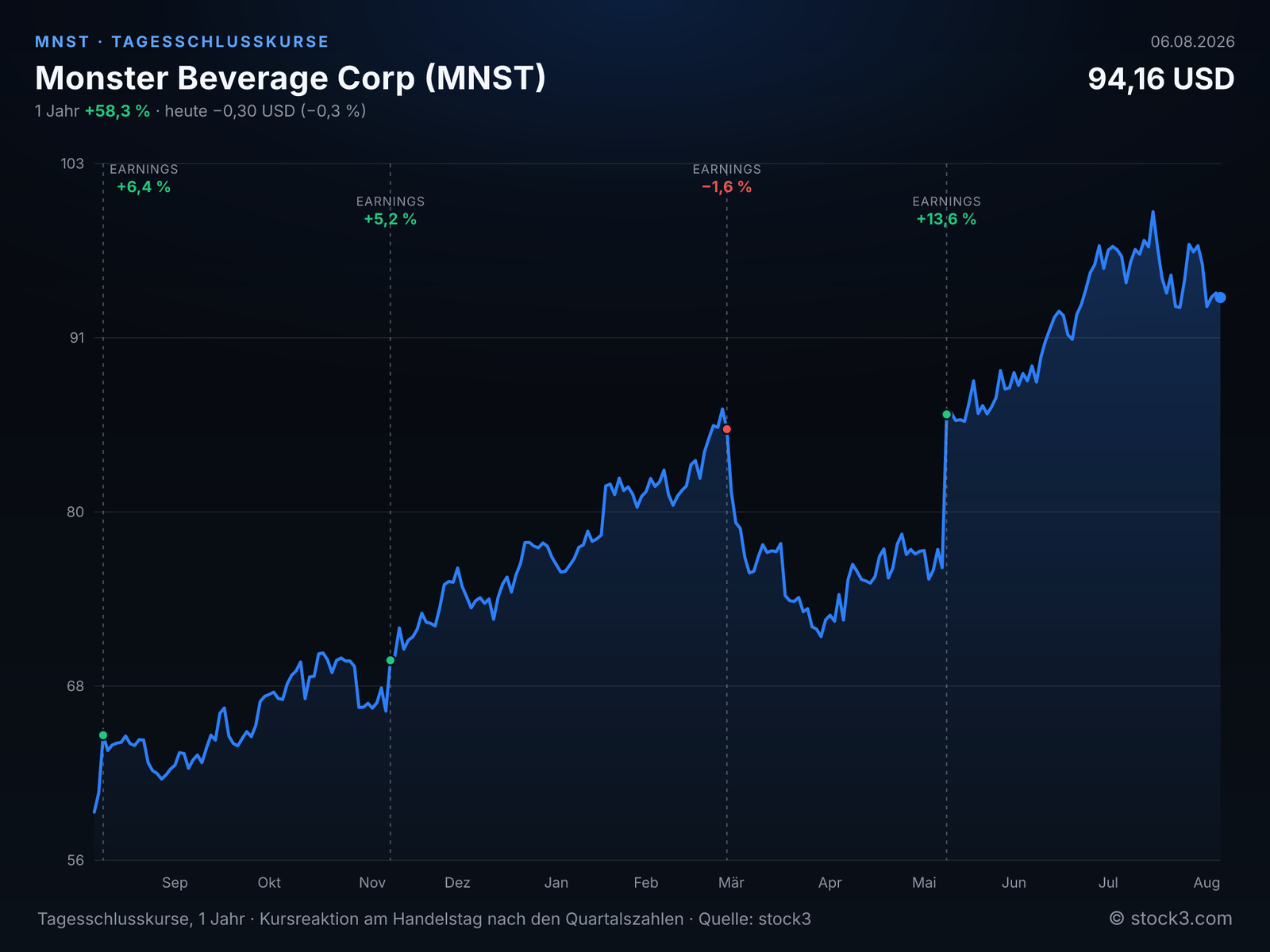1270x952 pixels.
Task: Select the '+13,6 %' earnings reaction label
Action: point(947,219)
